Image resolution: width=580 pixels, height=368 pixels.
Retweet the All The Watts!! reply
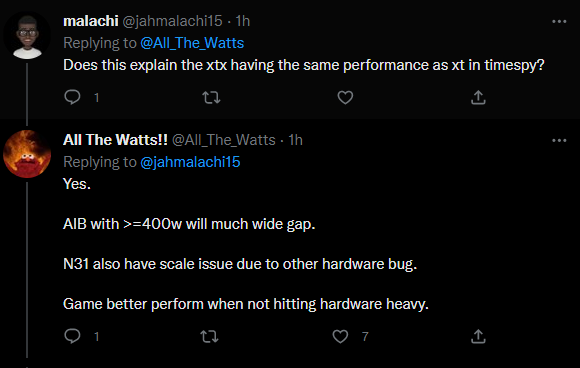pos(209,336)
